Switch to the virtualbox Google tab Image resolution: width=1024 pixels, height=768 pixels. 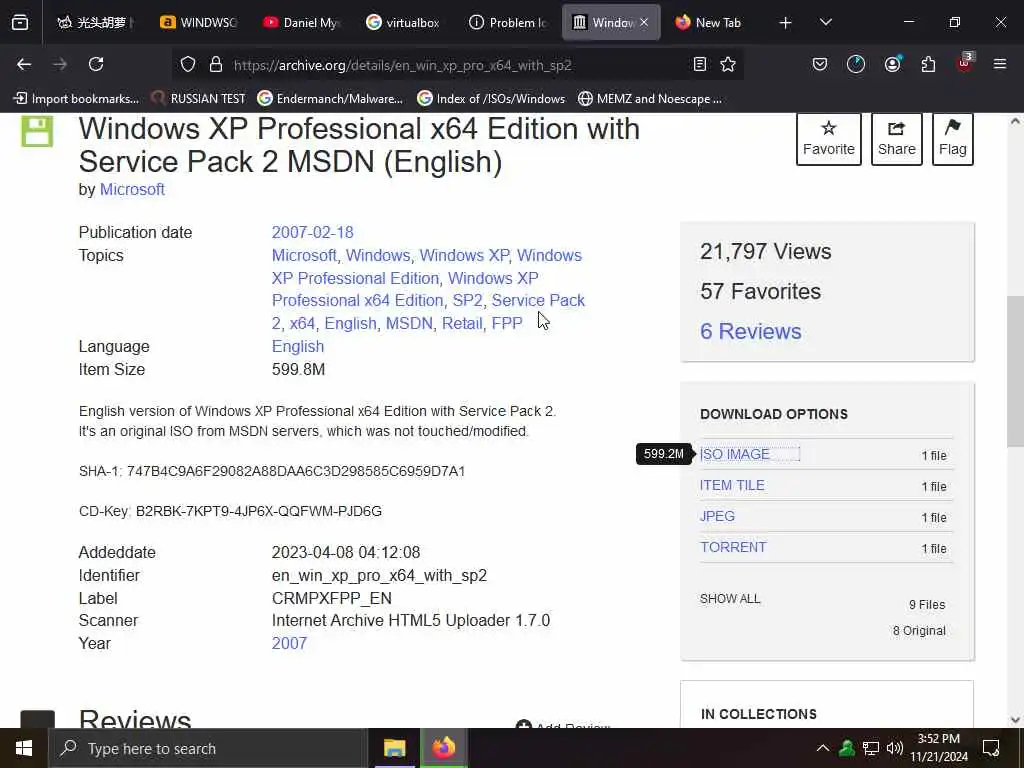[404, 22]
